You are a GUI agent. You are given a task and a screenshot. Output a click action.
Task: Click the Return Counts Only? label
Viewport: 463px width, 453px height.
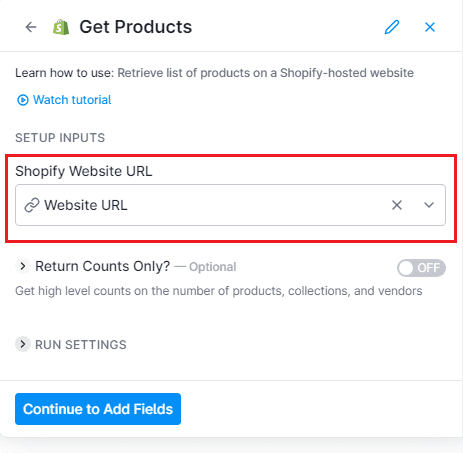tap(103, 266)
